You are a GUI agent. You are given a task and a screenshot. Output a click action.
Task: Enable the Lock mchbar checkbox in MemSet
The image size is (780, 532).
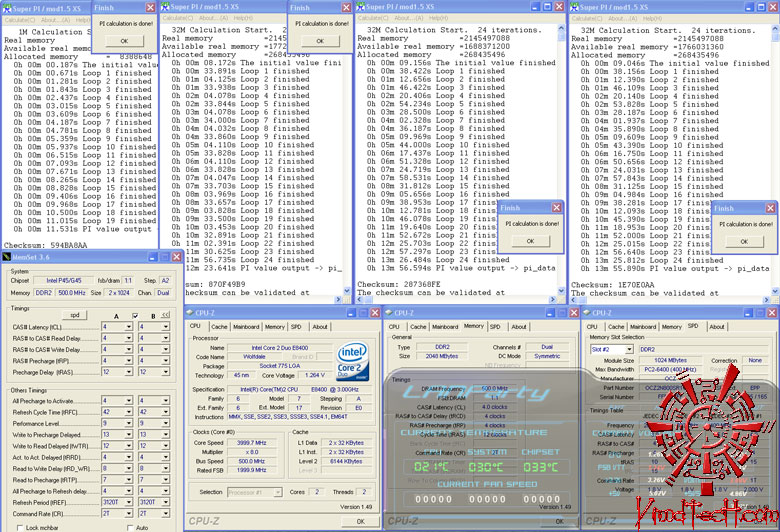(x=20, y=528)
